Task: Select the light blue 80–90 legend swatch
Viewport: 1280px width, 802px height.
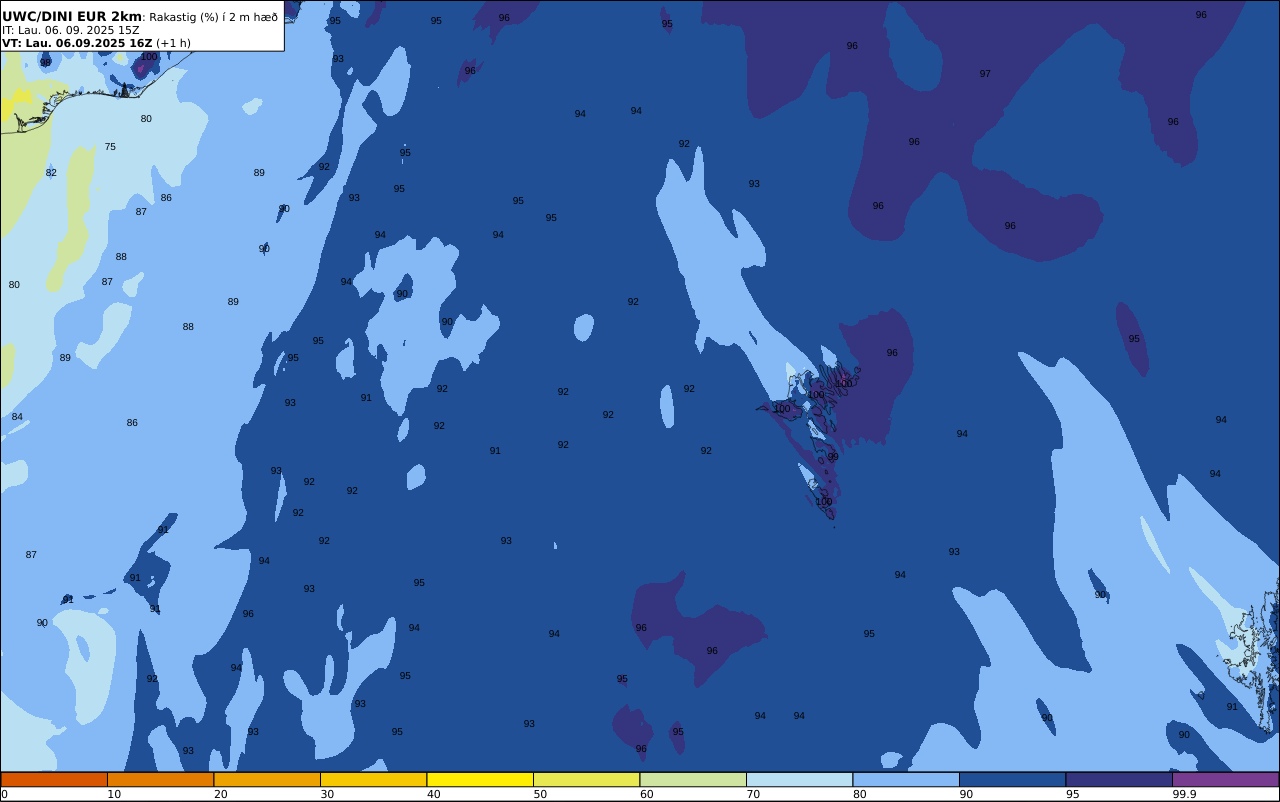Action: pos(906,779)
